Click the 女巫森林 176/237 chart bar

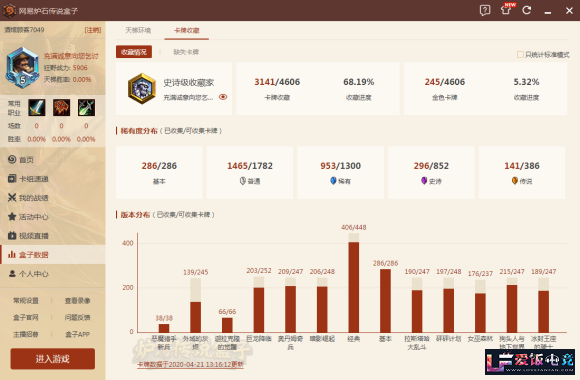click(480, 306)
